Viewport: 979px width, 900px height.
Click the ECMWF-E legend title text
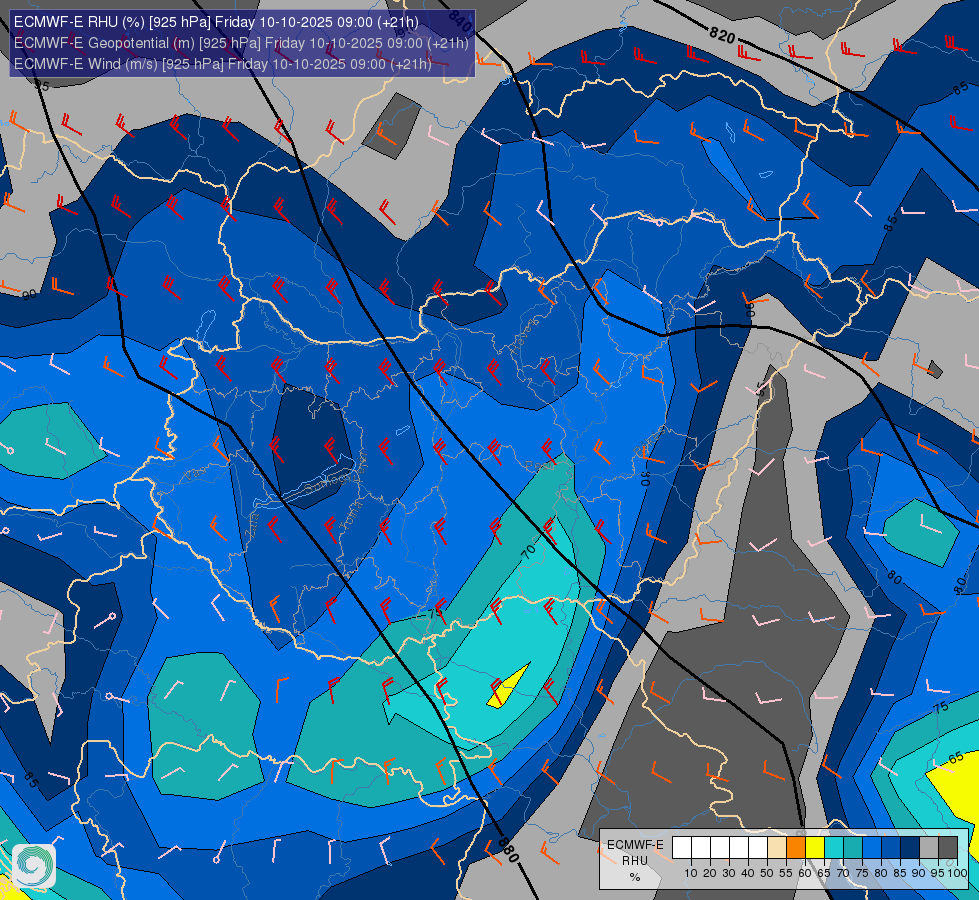pos(635,844)
